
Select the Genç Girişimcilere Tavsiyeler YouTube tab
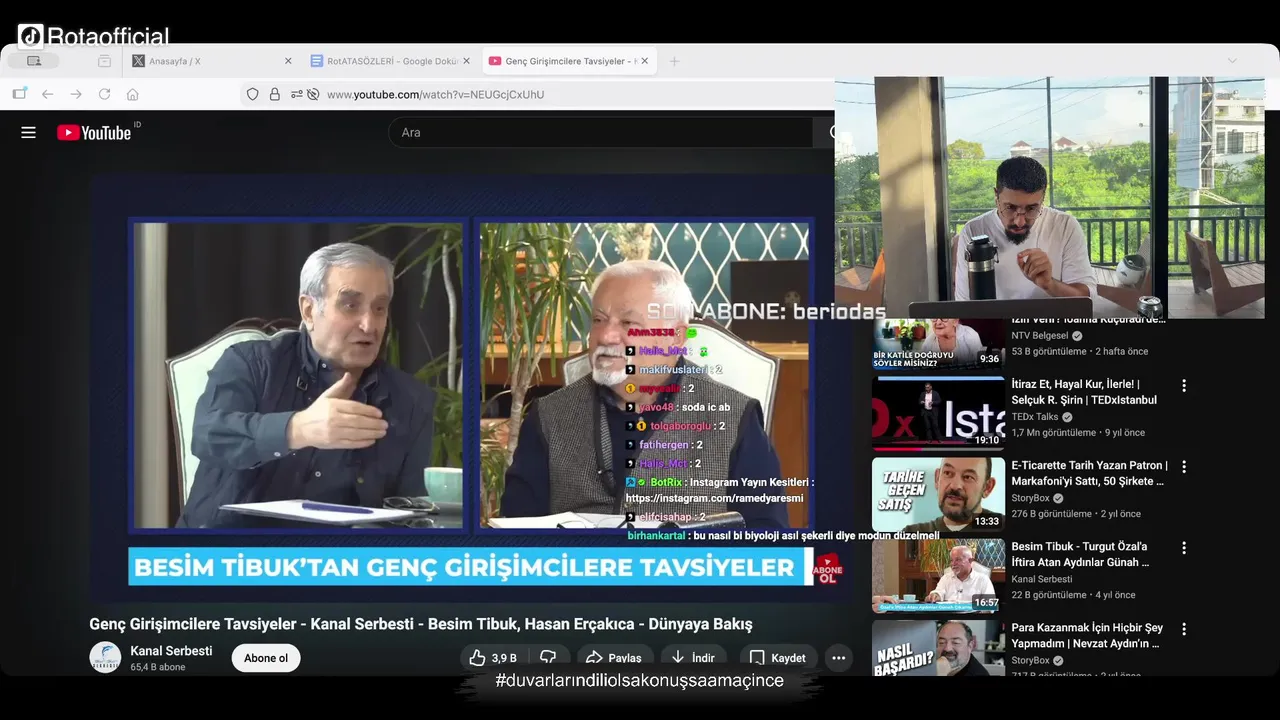569,61
